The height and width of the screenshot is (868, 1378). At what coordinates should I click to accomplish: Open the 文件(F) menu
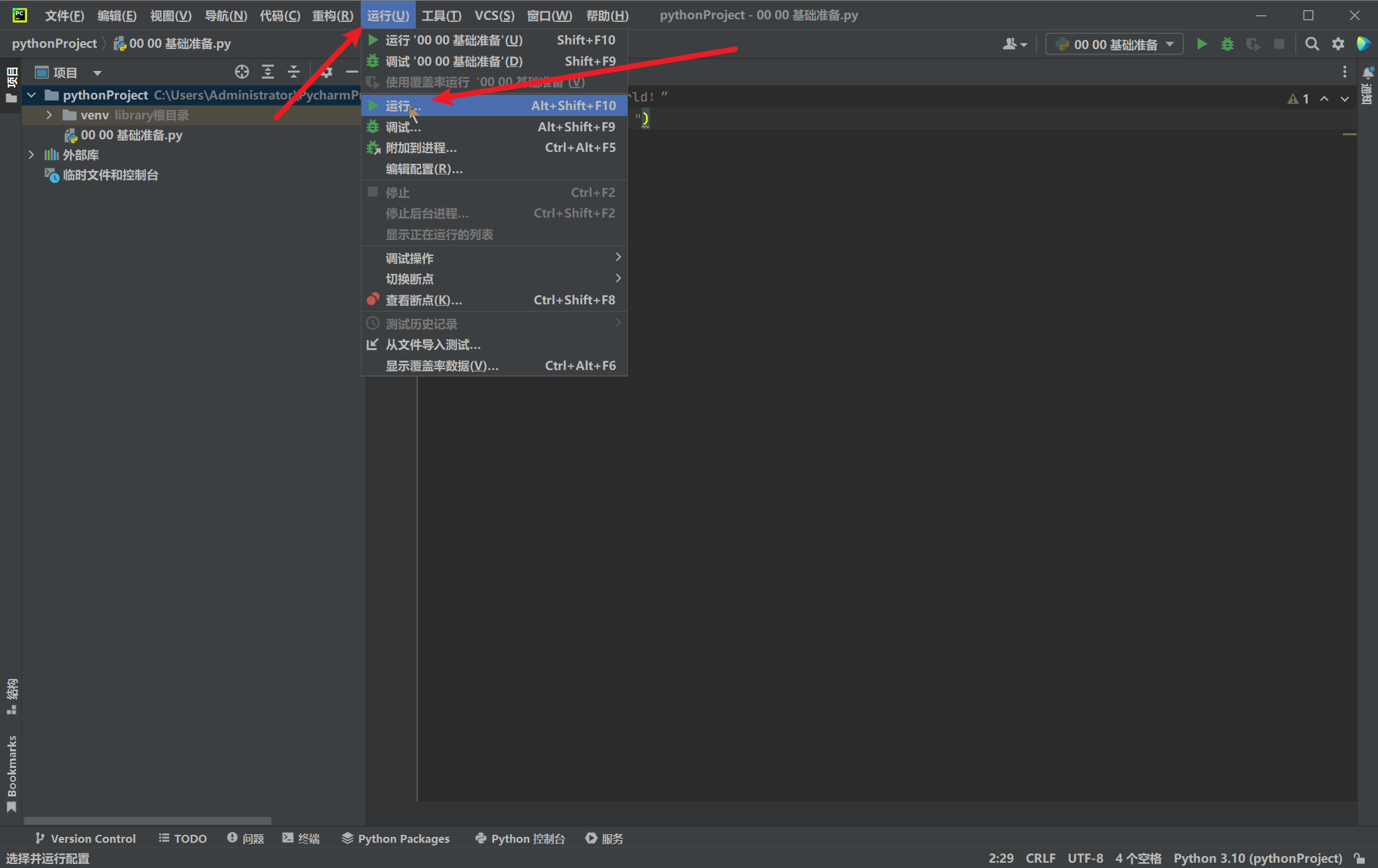tap(64, 15)
